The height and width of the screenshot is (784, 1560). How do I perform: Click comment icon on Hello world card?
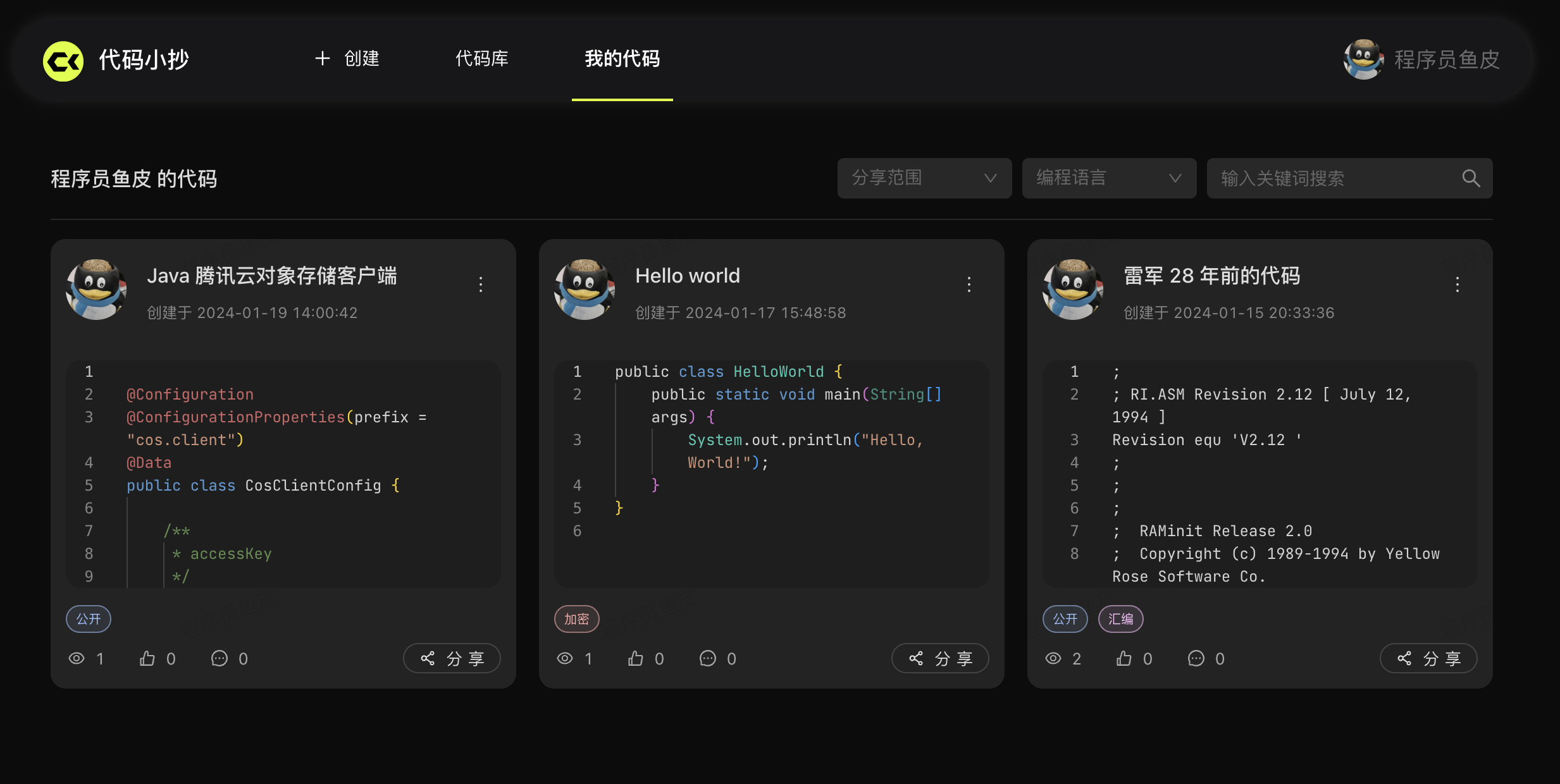(x=707, y=659)
